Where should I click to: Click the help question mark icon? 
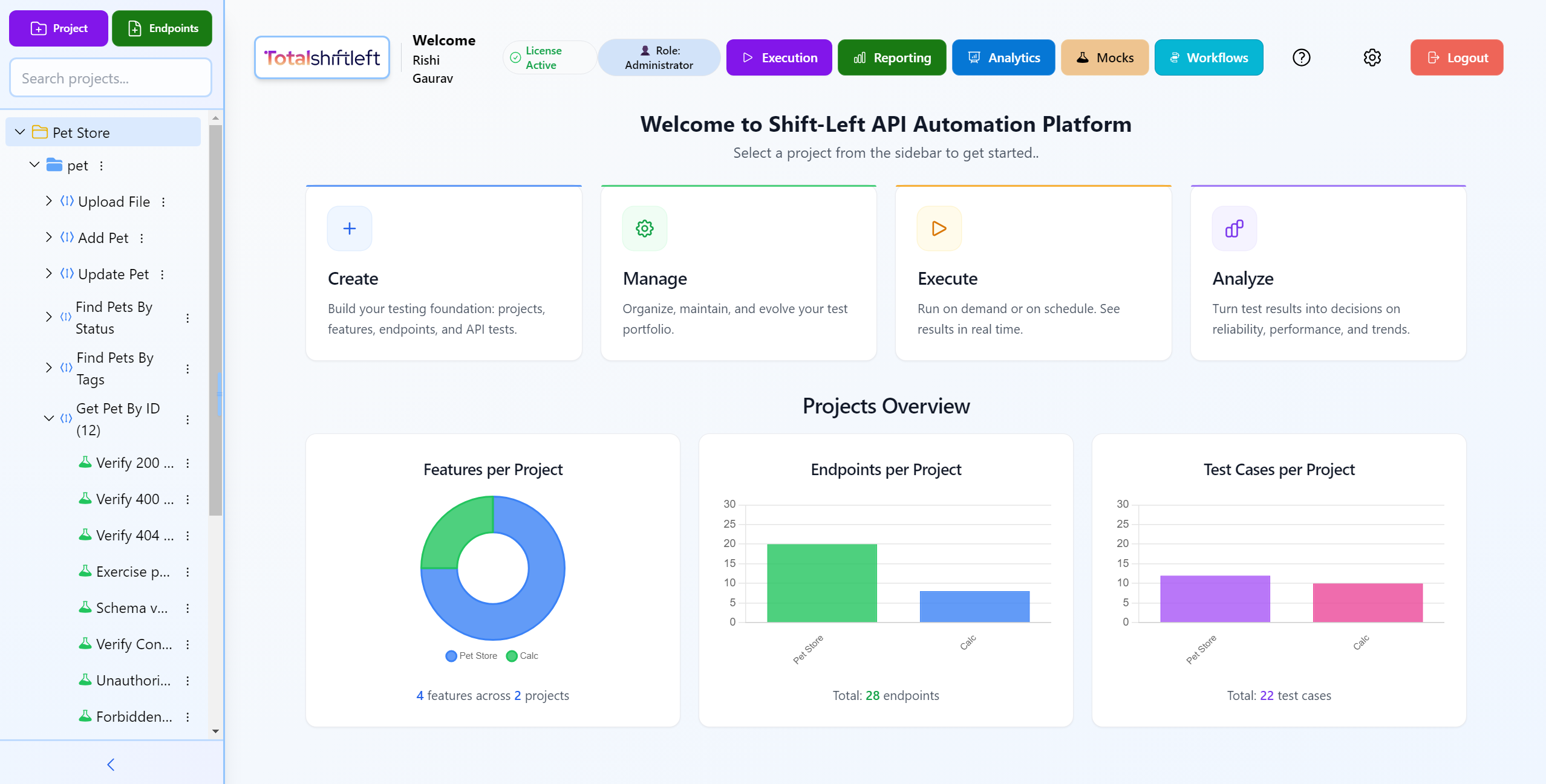coord(1301,57)
